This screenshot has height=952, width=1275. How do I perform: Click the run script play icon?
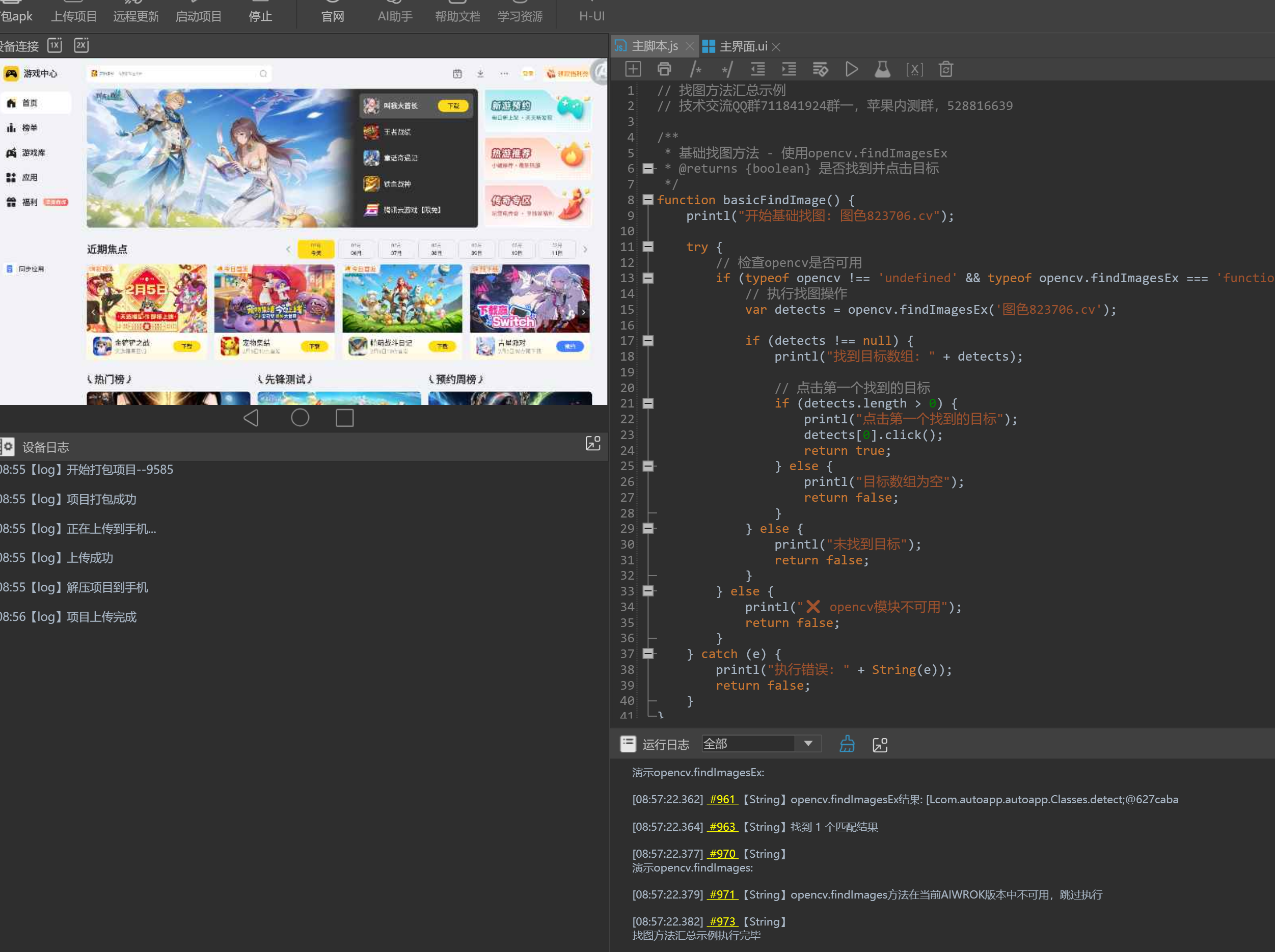pos(852,69)
